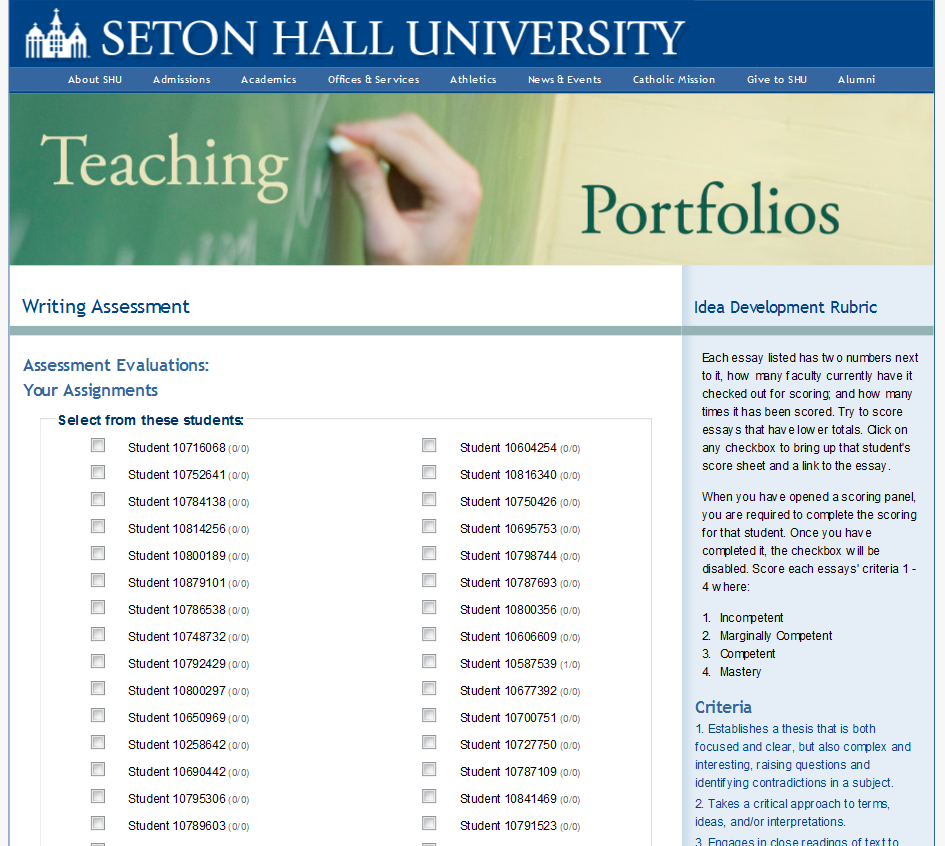Screen dimensions: 945x846
Task: Check the box for Student 10841469
Action: tap(429, 797)
